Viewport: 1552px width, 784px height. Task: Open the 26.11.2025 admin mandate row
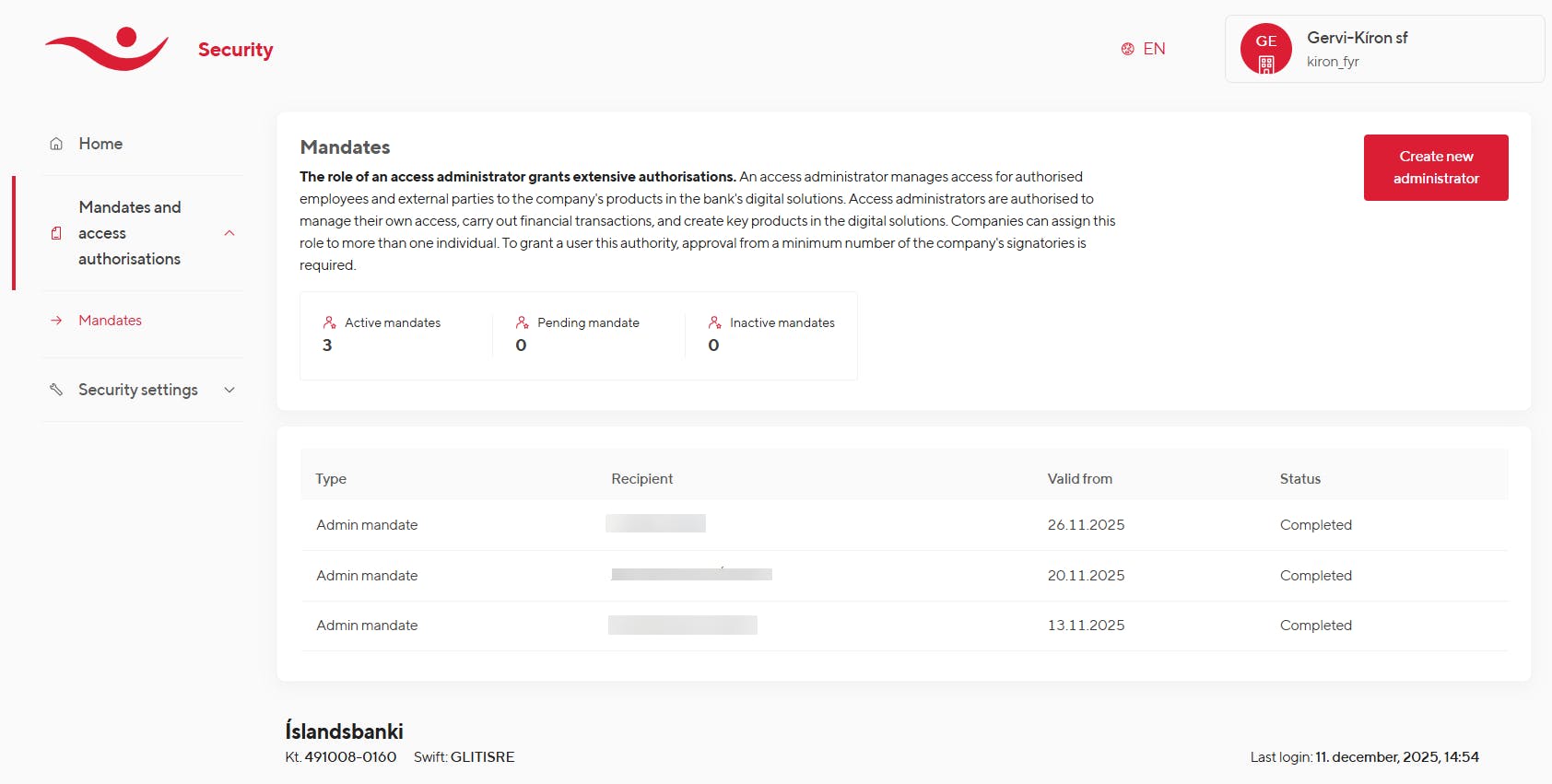pos(903,525)
